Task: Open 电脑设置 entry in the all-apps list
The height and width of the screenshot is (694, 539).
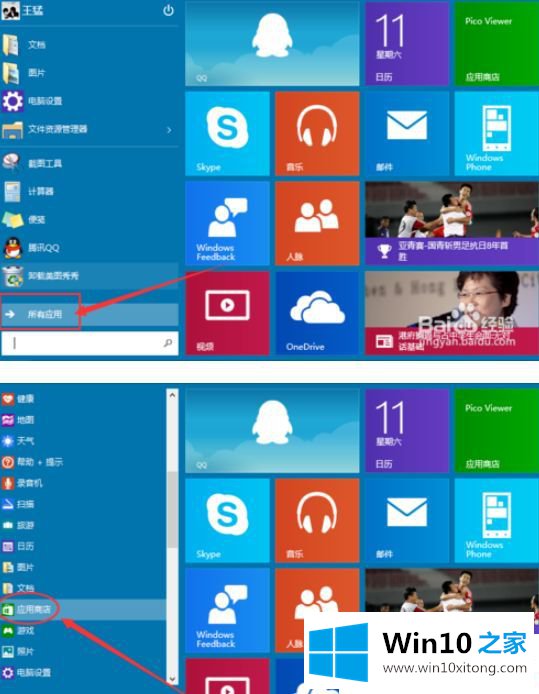Action: click(x=83, y=673)
